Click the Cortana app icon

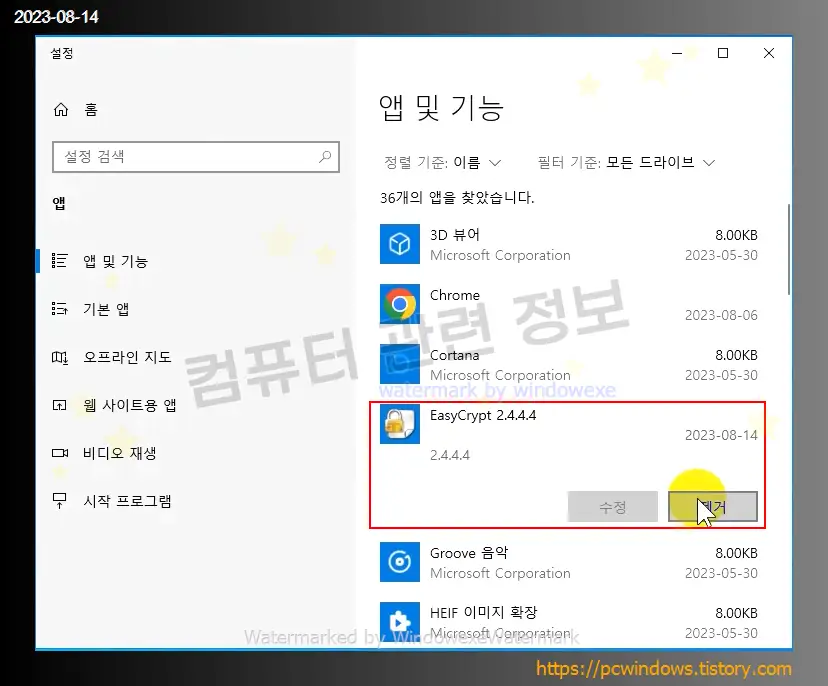point(400,364)
